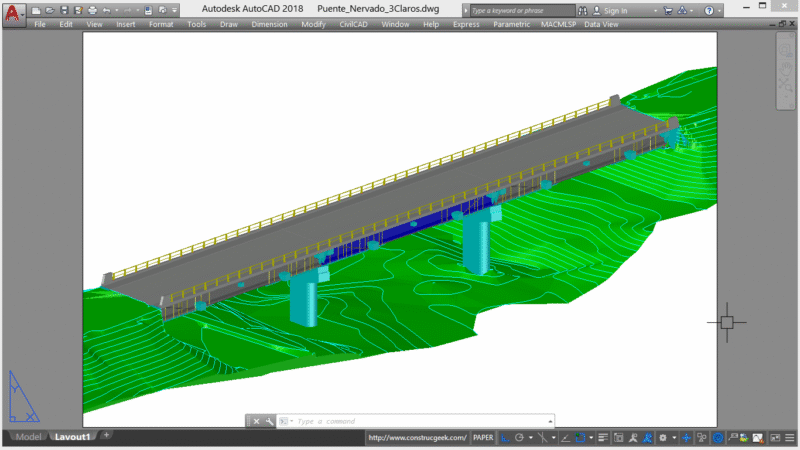Open the File menu
Viewport: 800px width, 450px height.
tap(40, 24)
